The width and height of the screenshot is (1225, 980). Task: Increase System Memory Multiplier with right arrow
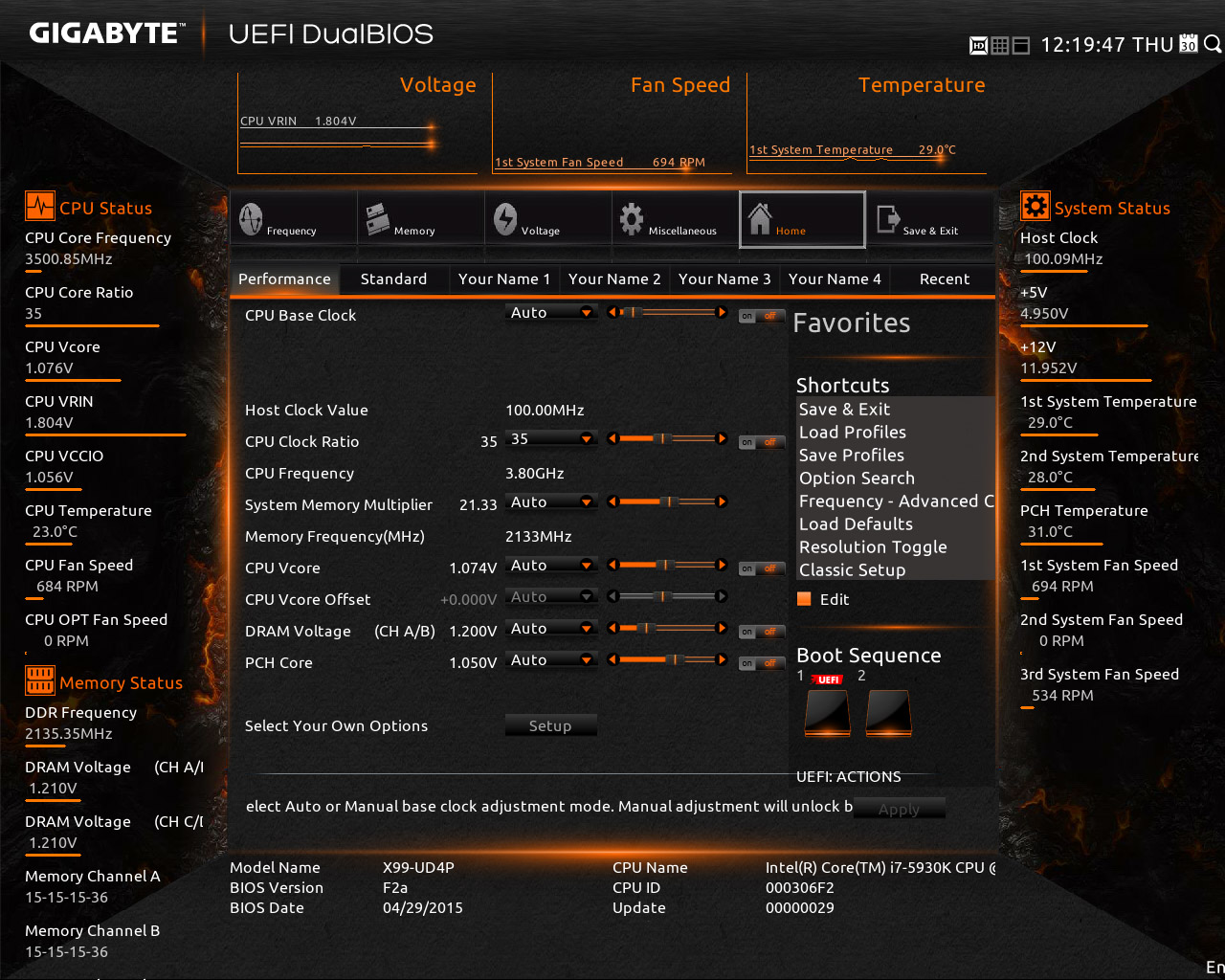tap(722, 501)
